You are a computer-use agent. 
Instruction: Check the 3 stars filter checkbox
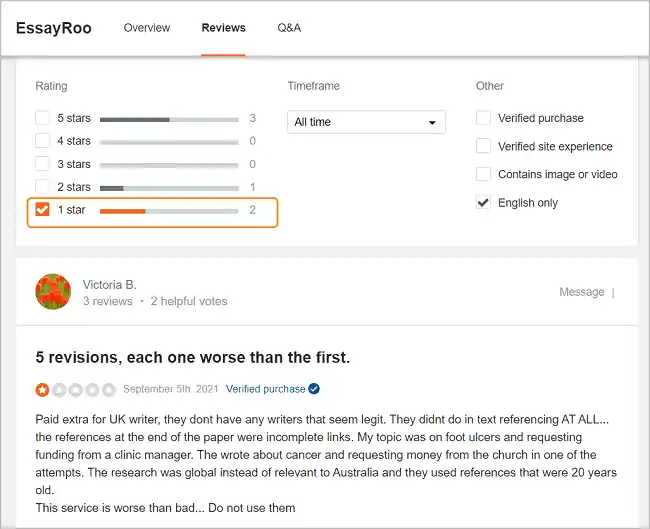42,164
